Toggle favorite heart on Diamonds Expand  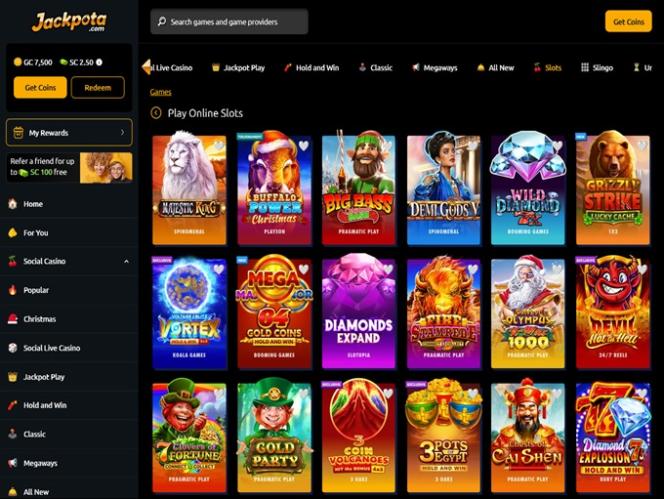pyautogui.click(x=388, y=269)
